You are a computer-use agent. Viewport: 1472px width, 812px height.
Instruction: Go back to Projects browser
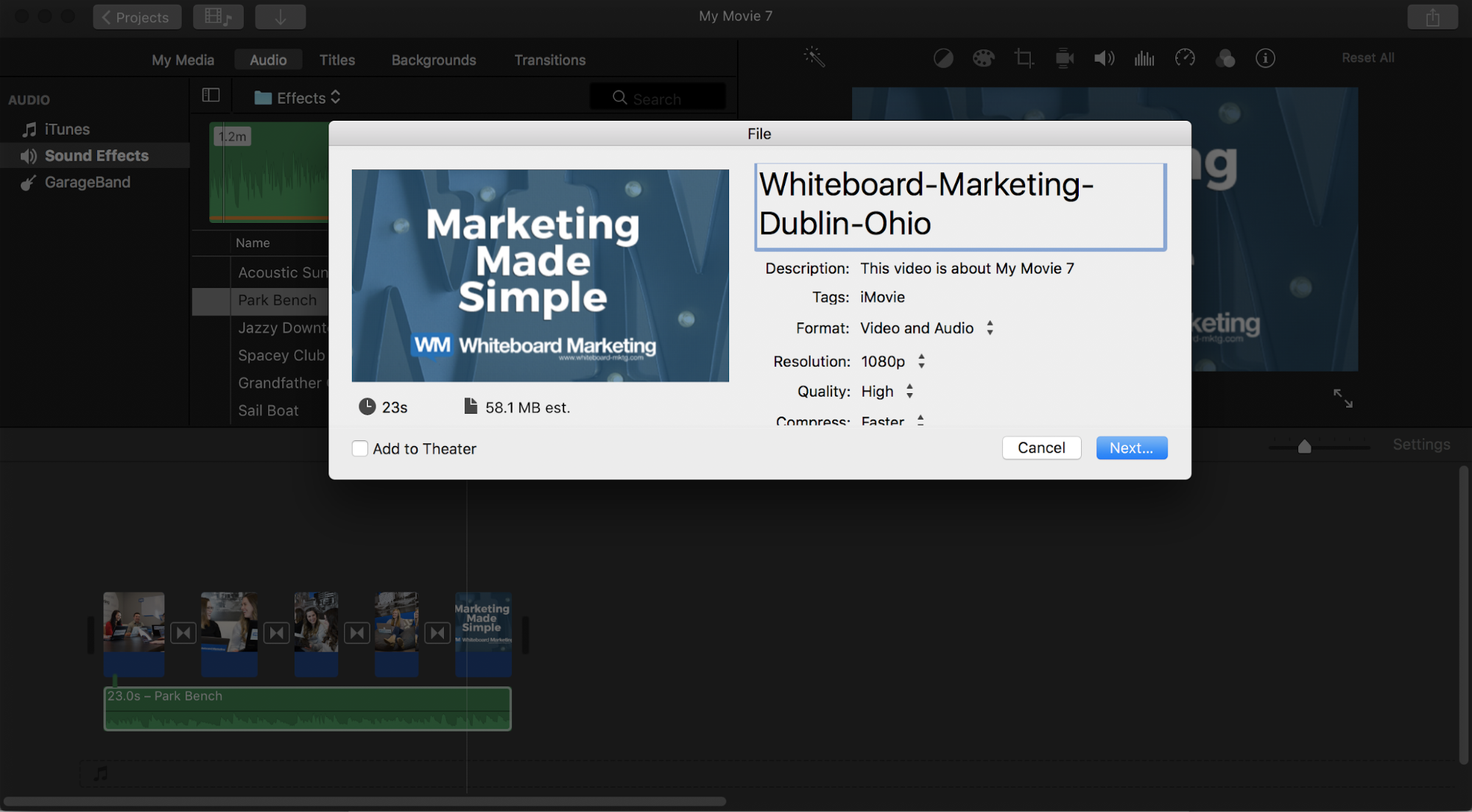coord(137,17)
